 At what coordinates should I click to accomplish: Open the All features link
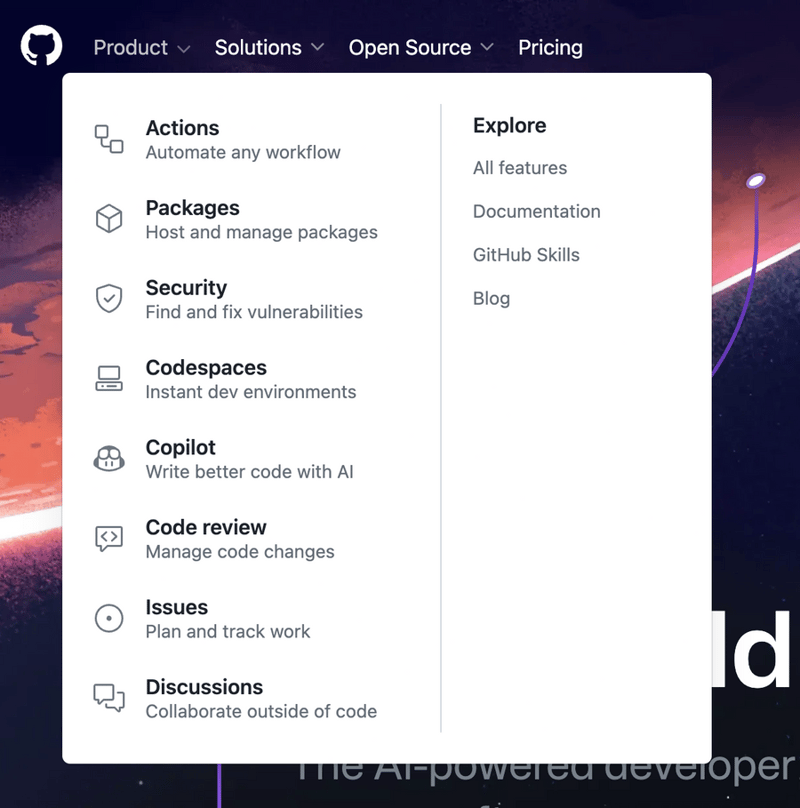click(519, 168)
